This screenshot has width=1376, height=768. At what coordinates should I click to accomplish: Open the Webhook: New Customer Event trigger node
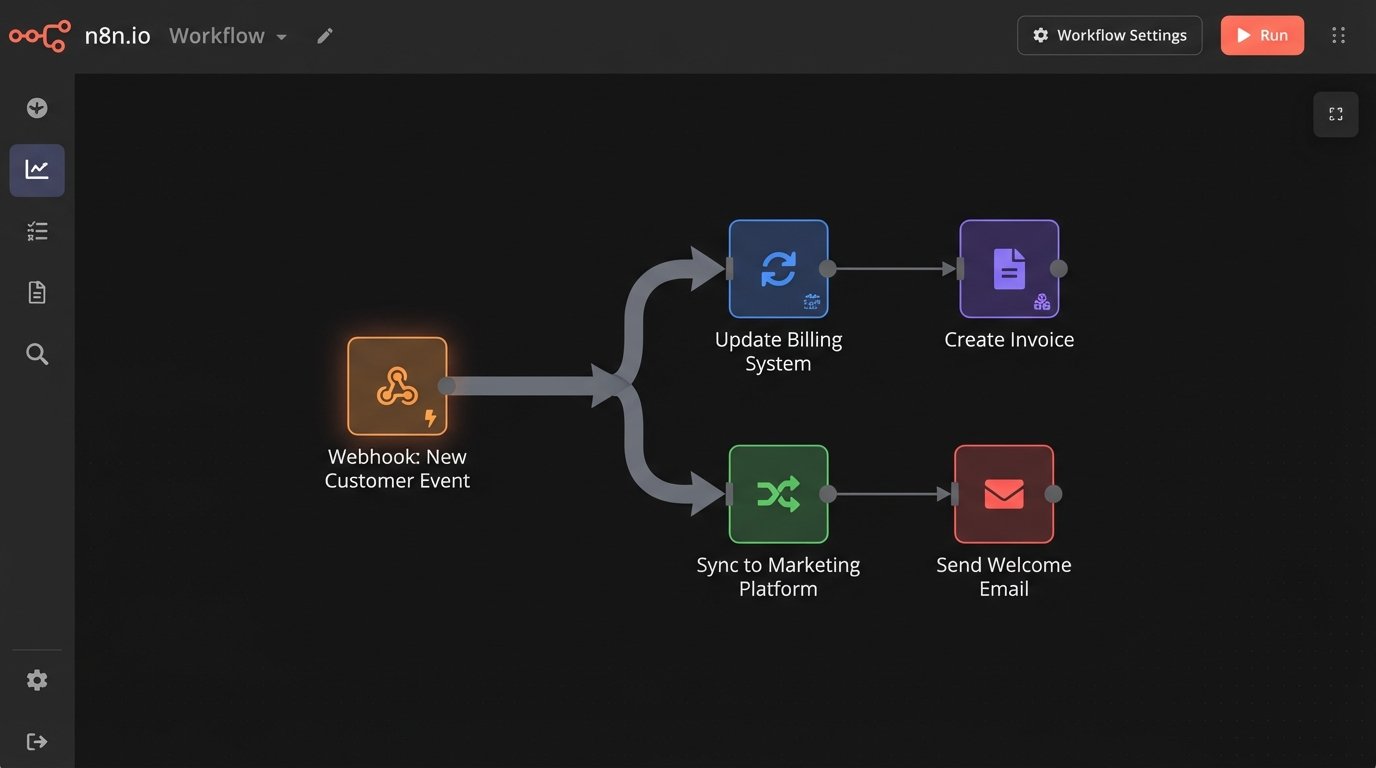pyautogui.click(x=397, y=385)
